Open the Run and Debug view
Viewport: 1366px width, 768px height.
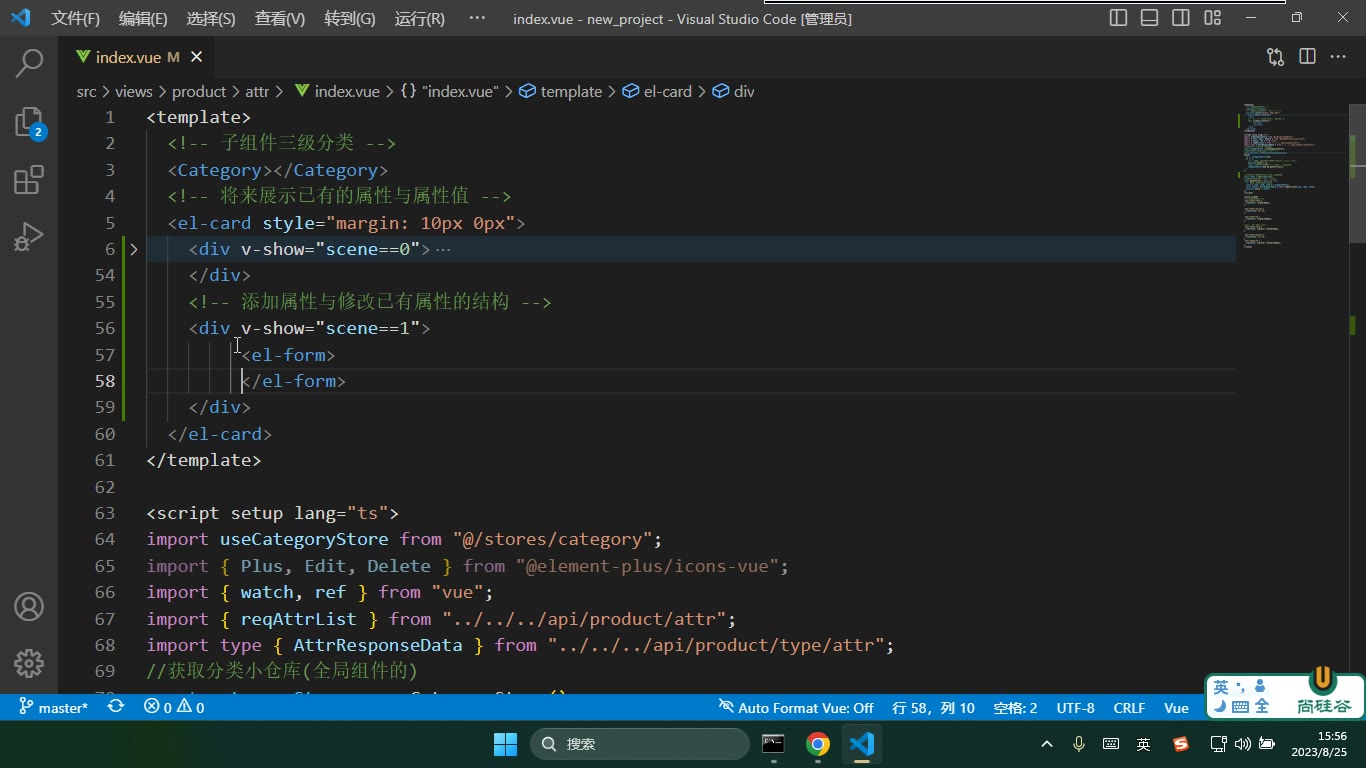[29, 237]
